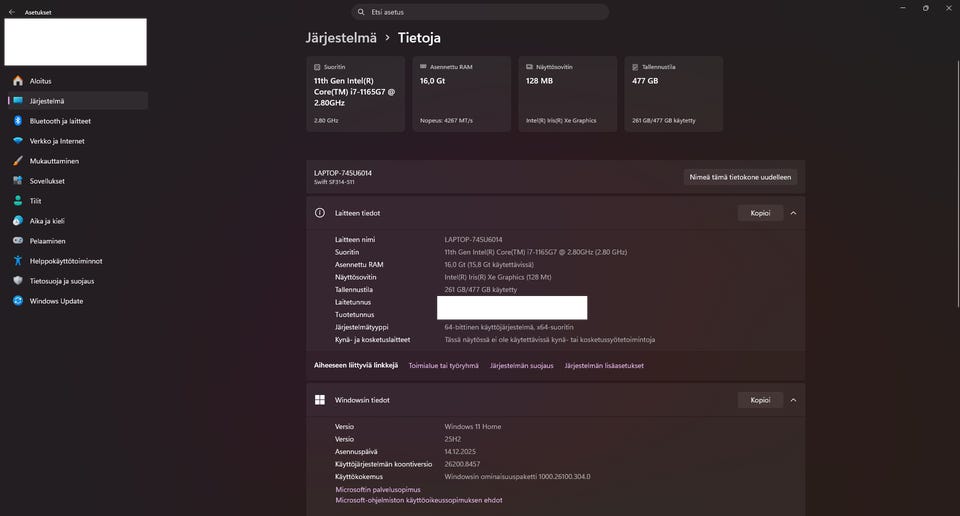Click the Tallennustila storage icon

635,67
